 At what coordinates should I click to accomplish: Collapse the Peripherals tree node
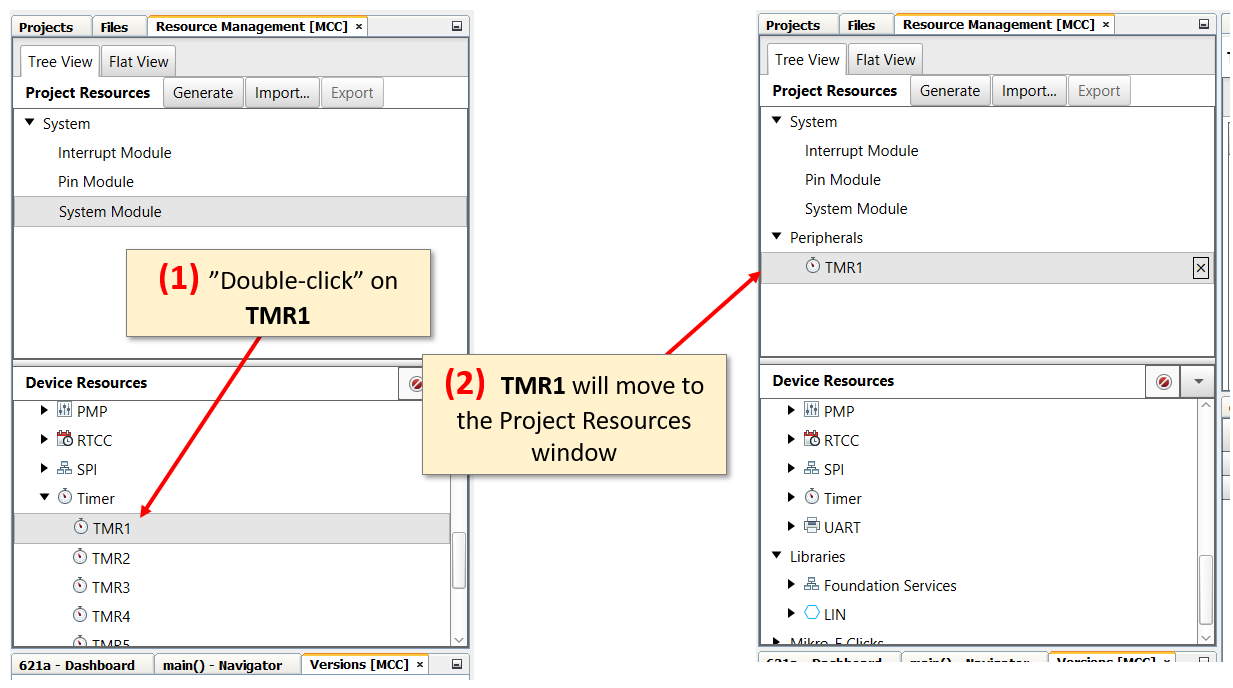tap(777, 237)
